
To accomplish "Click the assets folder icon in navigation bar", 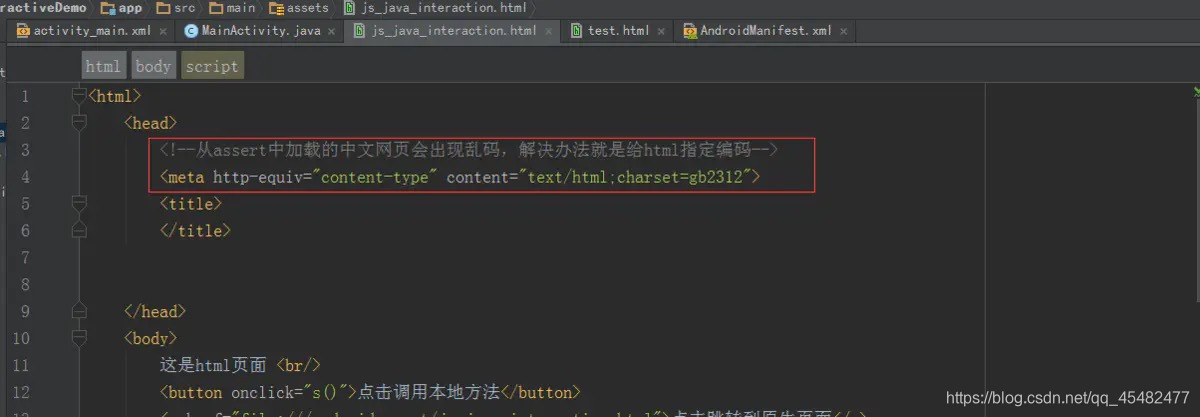I will [276, 7].
